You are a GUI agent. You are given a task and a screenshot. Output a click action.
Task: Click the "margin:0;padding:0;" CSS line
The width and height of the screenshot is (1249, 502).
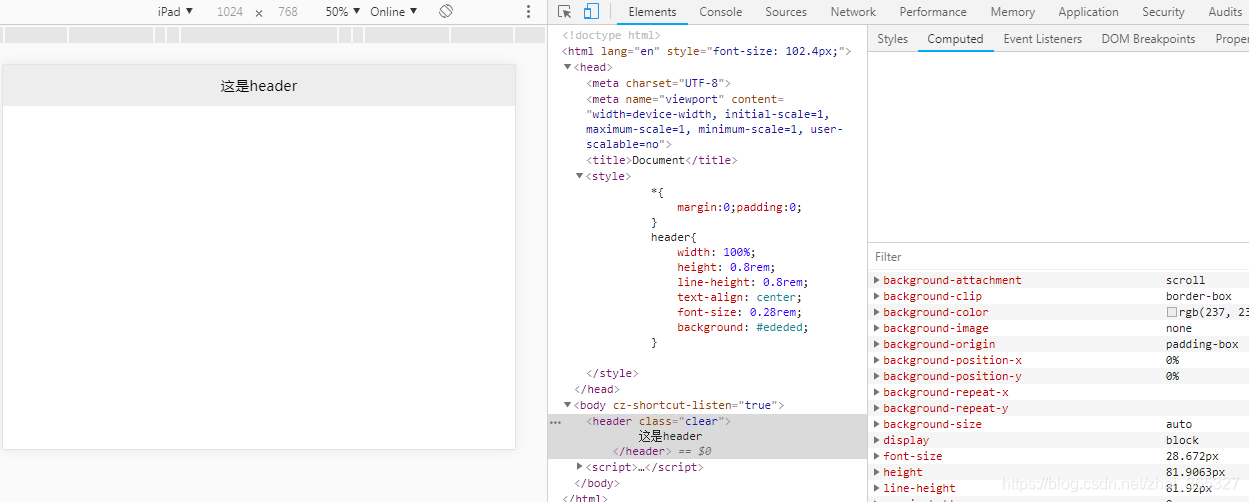pos(739,207)
